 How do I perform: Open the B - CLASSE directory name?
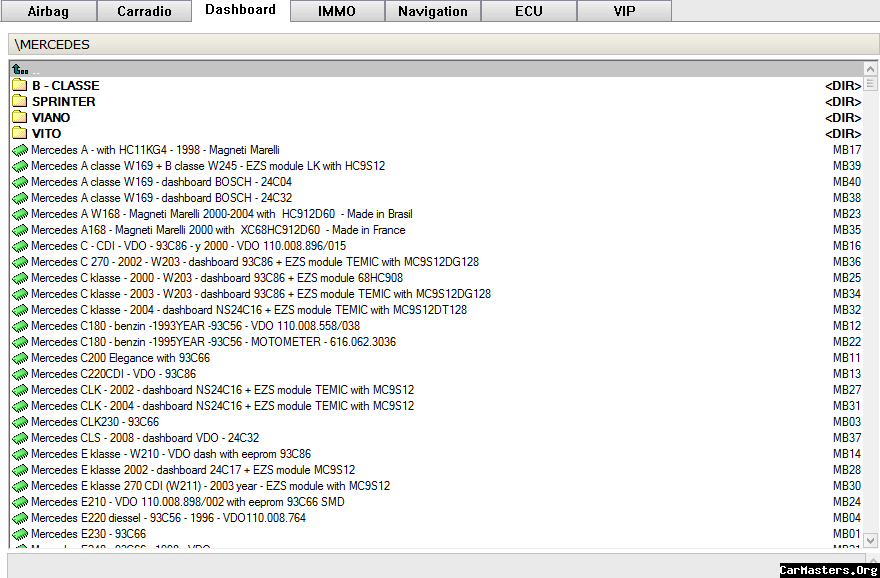point(66,85)
